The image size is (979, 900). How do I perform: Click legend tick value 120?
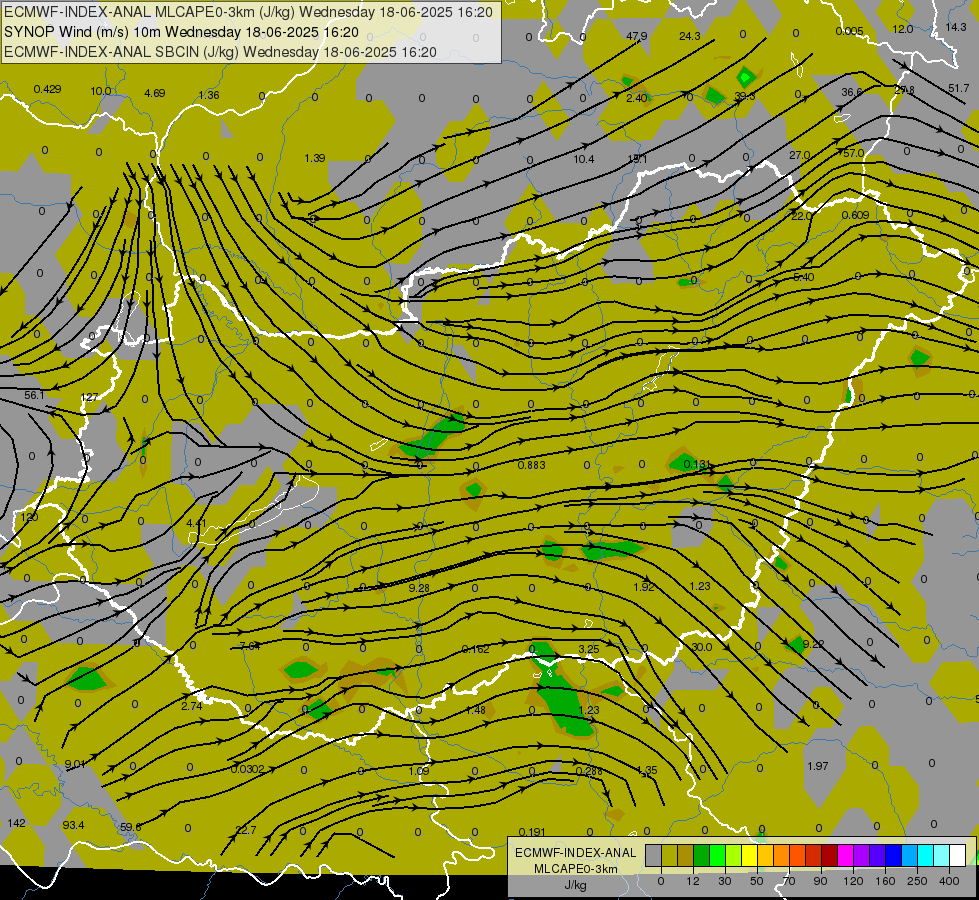(853, 881)
